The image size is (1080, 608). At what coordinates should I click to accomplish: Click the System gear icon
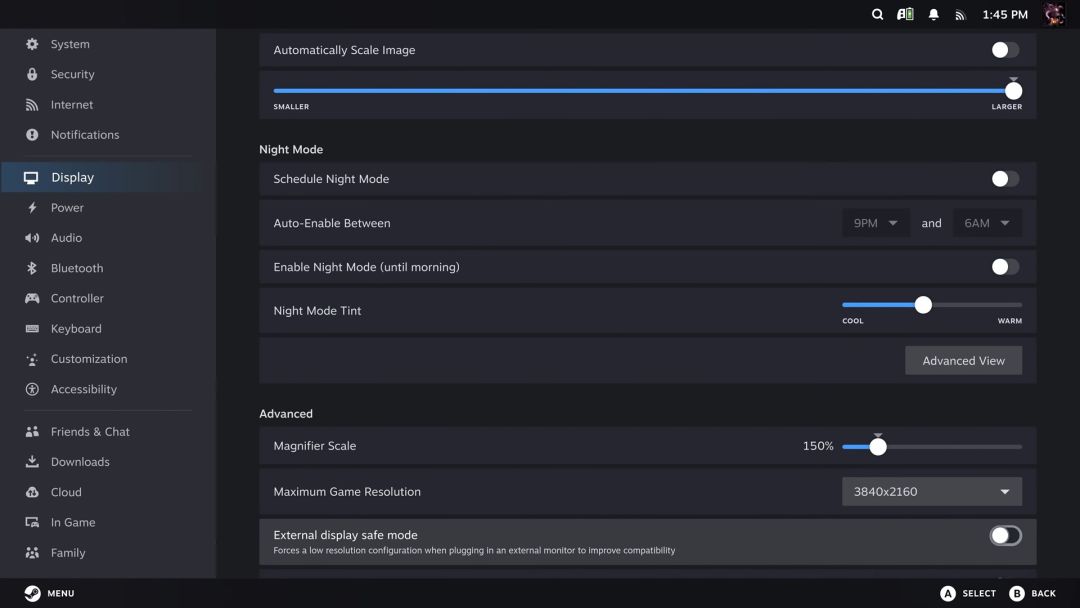32,44
